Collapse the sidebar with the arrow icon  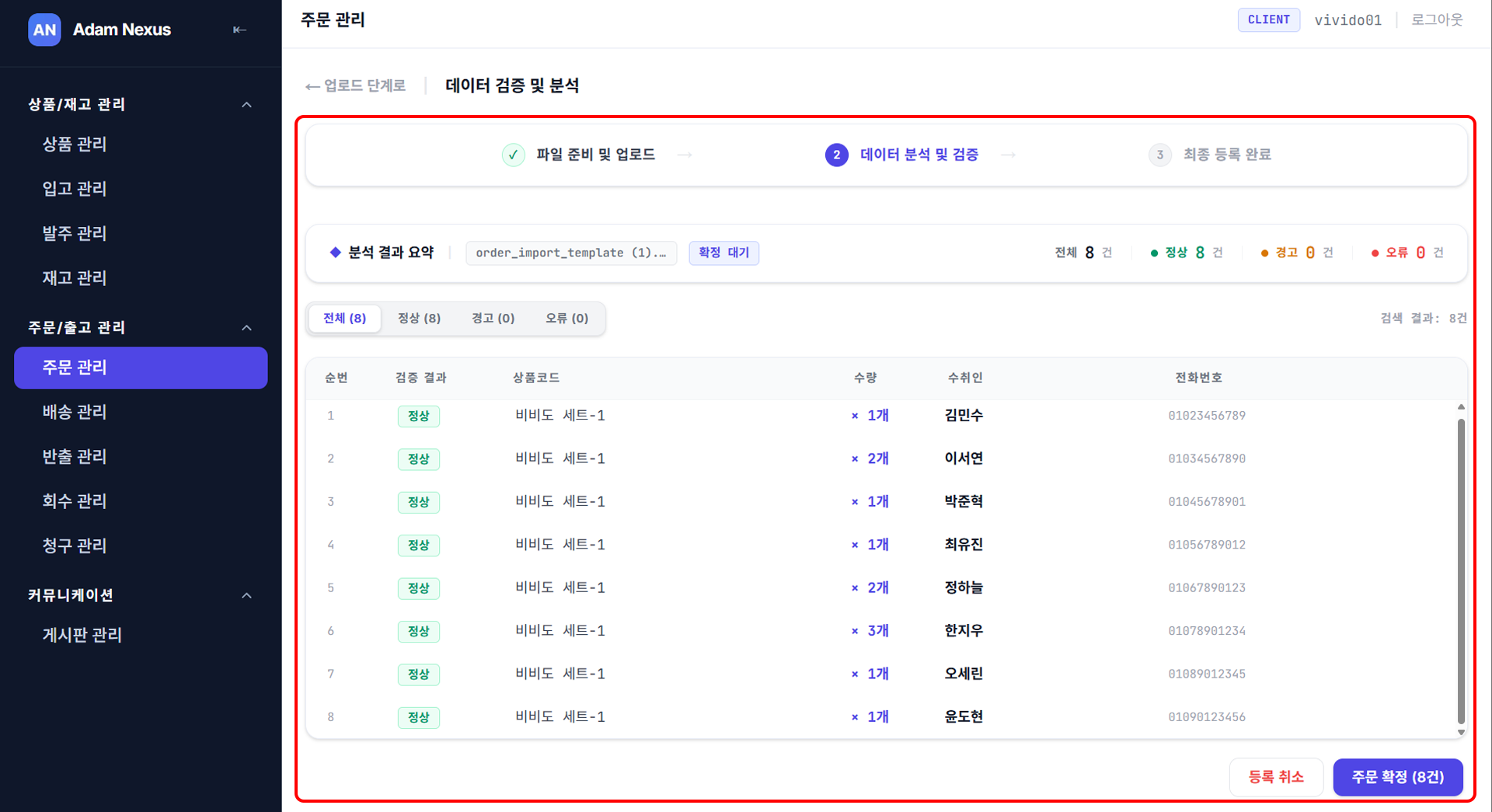tap(239, 30)
